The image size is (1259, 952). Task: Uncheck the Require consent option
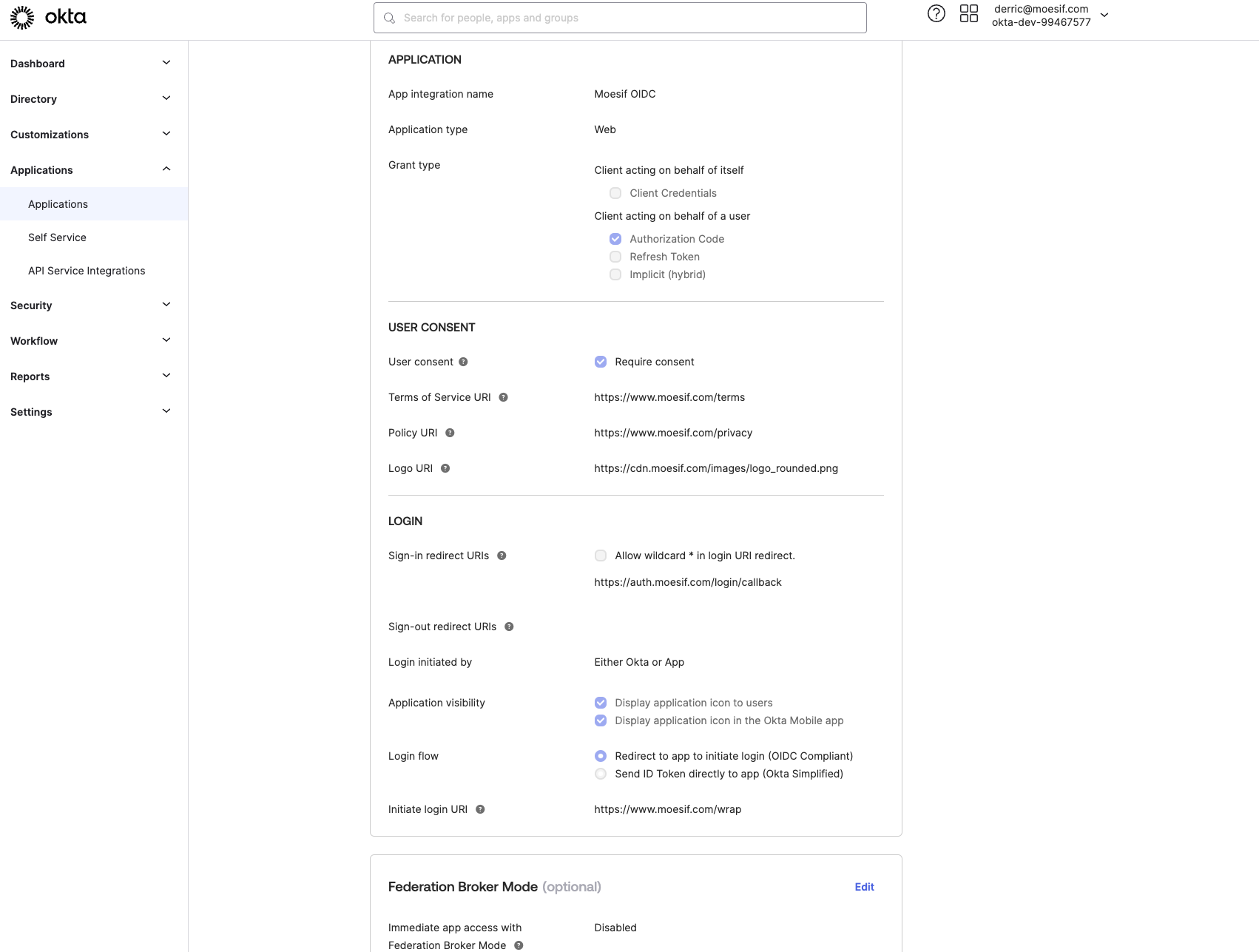(x=600, y=362)
